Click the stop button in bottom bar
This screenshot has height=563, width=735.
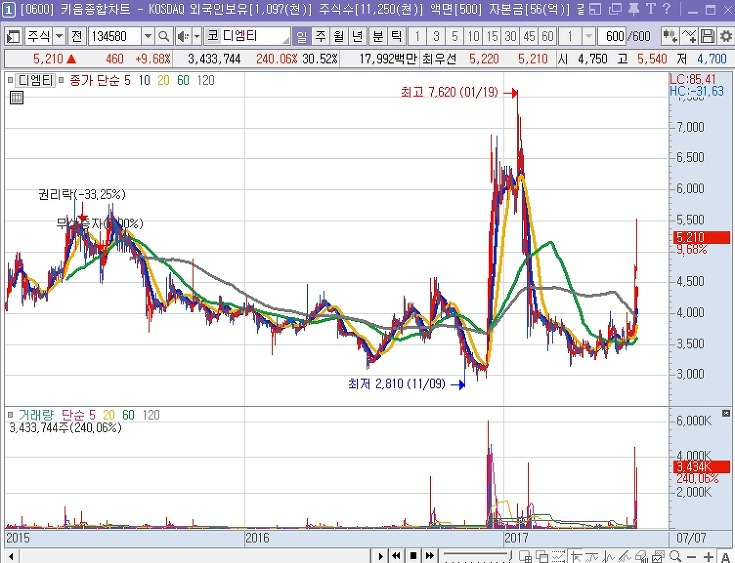coord(413,556)
